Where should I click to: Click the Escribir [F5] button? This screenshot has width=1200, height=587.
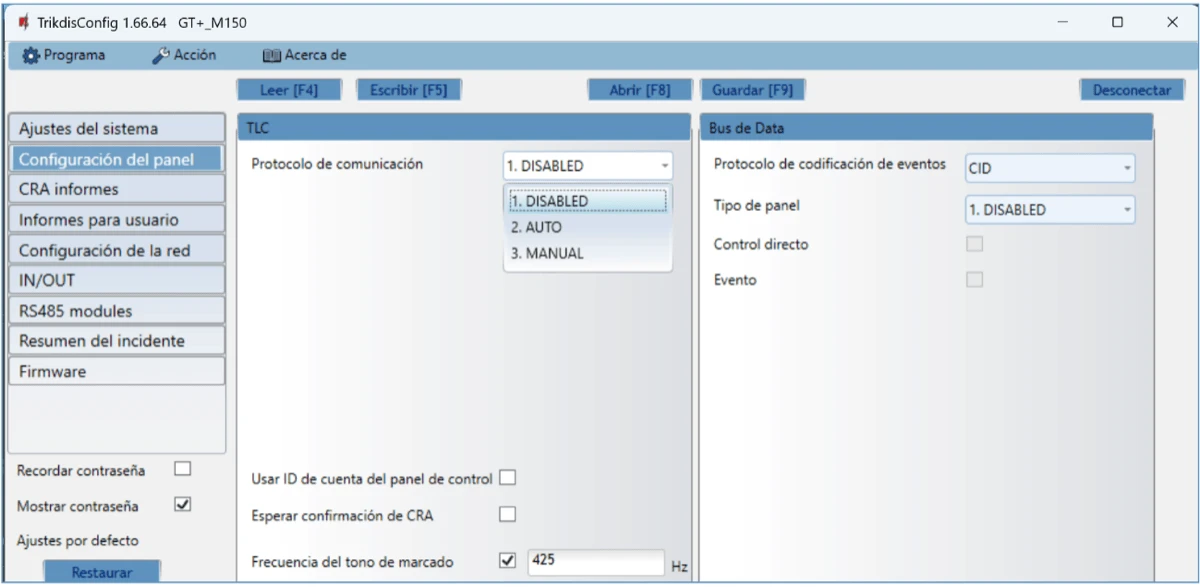point(408,90)
